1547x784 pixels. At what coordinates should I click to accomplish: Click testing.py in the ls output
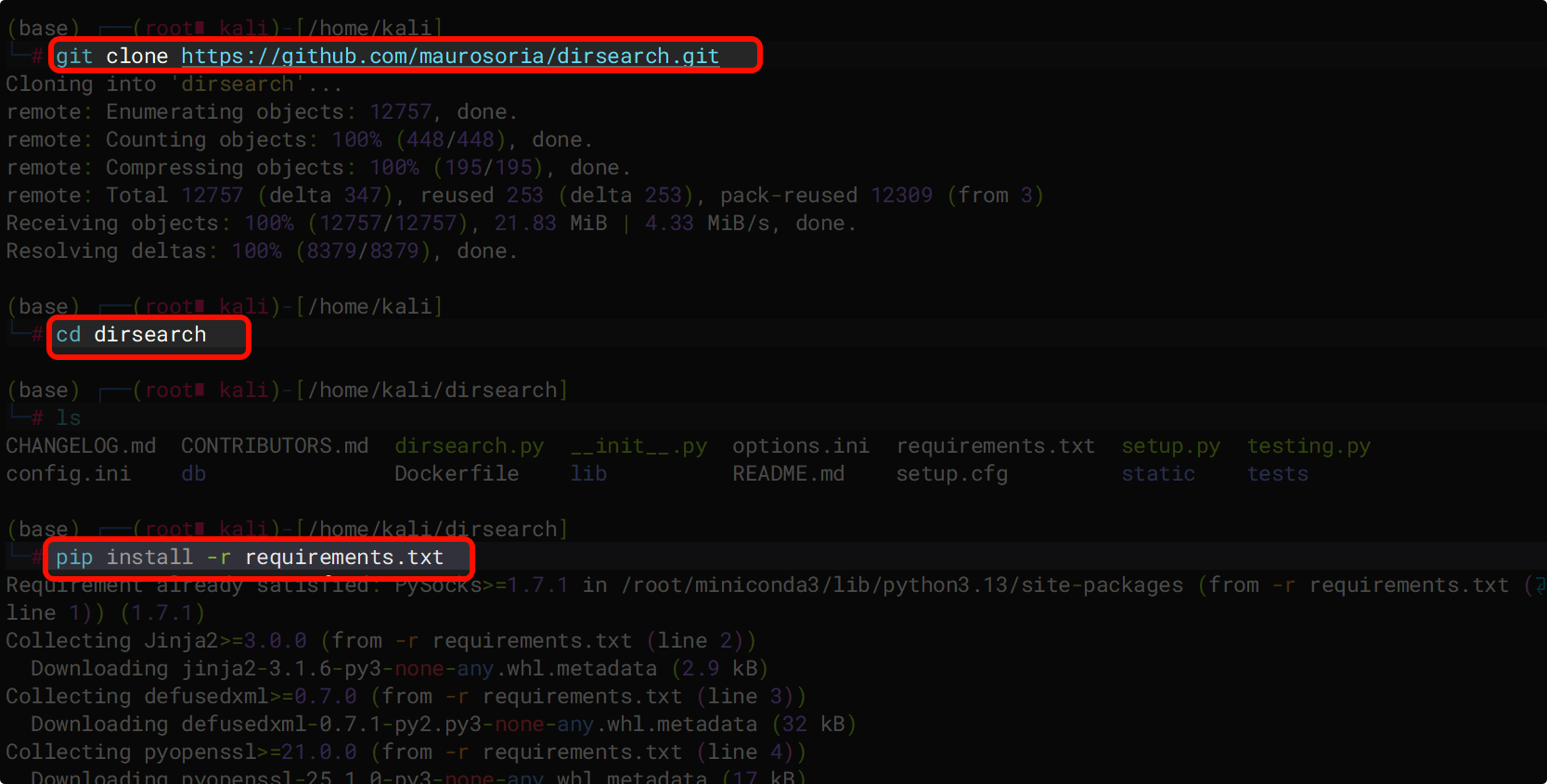tap(1308, 446)
